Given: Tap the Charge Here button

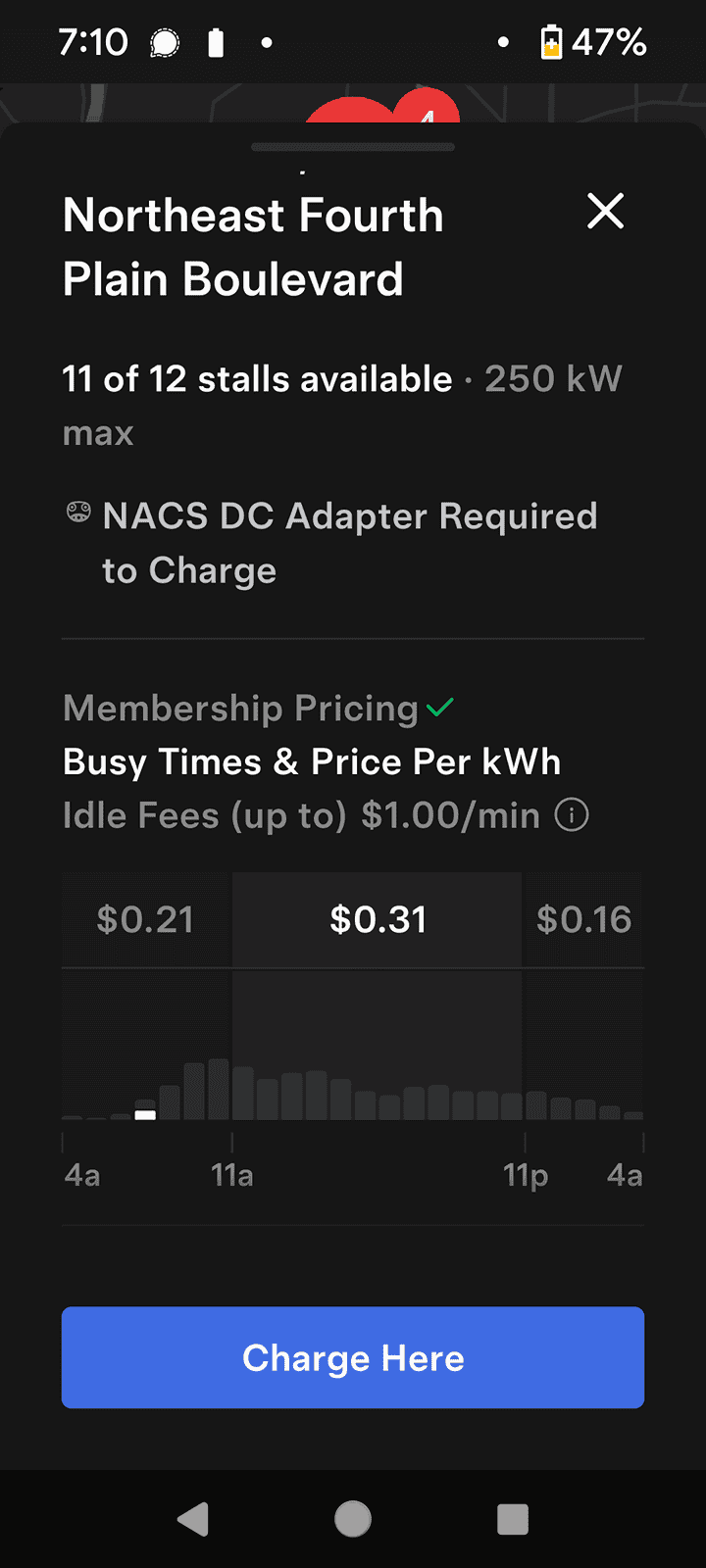Looking at the screenshot, I should pyautogui.click(x=353, y=1357).
